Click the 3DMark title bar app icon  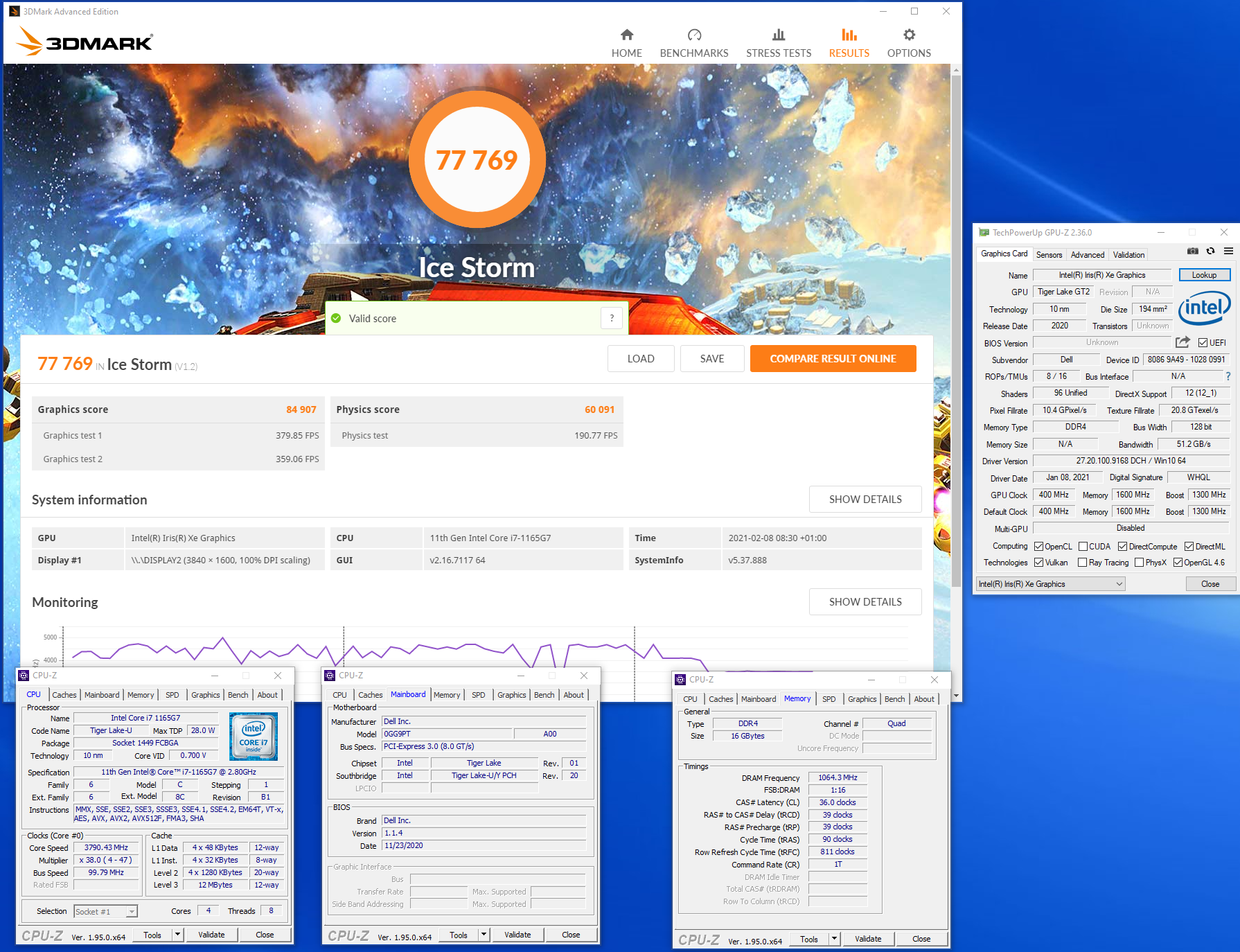pos(14,11)
